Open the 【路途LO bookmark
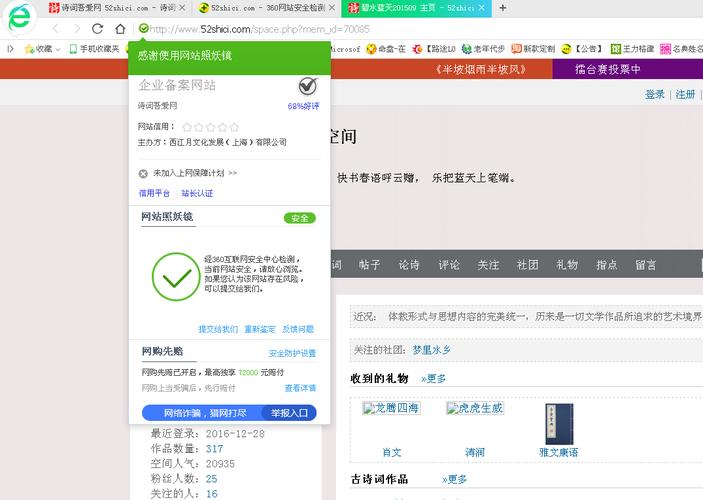Screen dimensions: 703x500 434,49
